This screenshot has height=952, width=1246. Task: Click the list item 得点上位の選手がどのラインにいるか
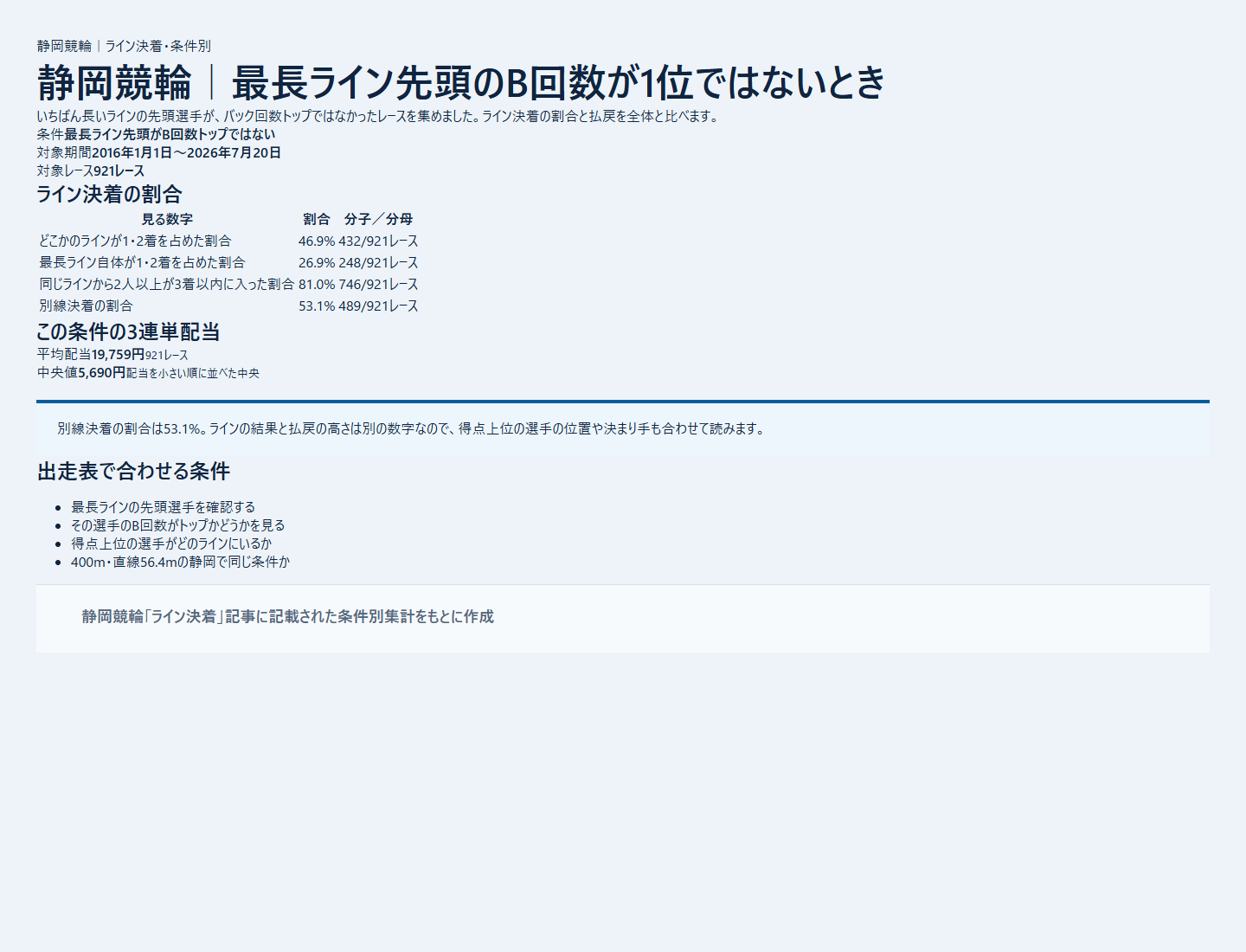coord(171,544)
